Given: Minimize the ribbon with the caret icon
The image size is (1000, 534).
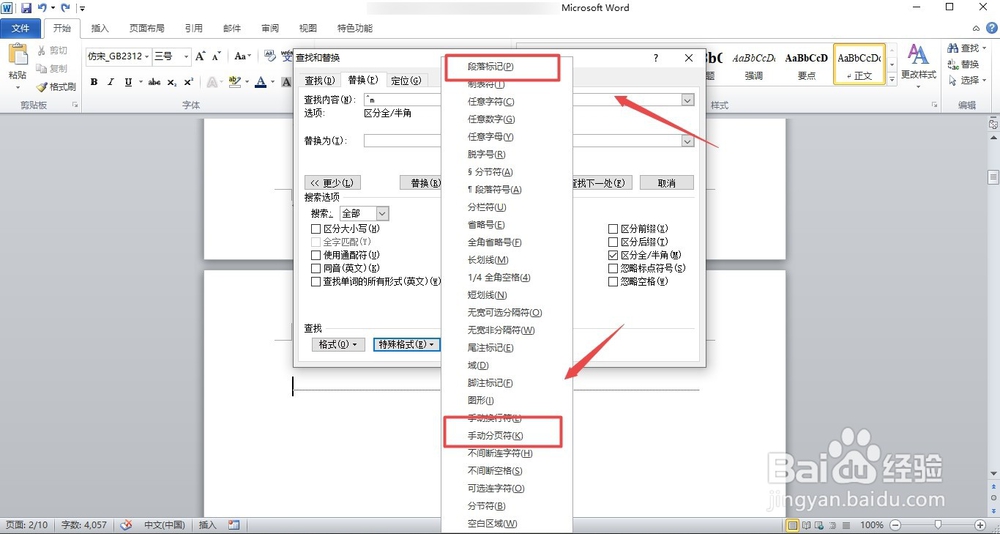Looking at the screenshot, I should tap(976, 28).
